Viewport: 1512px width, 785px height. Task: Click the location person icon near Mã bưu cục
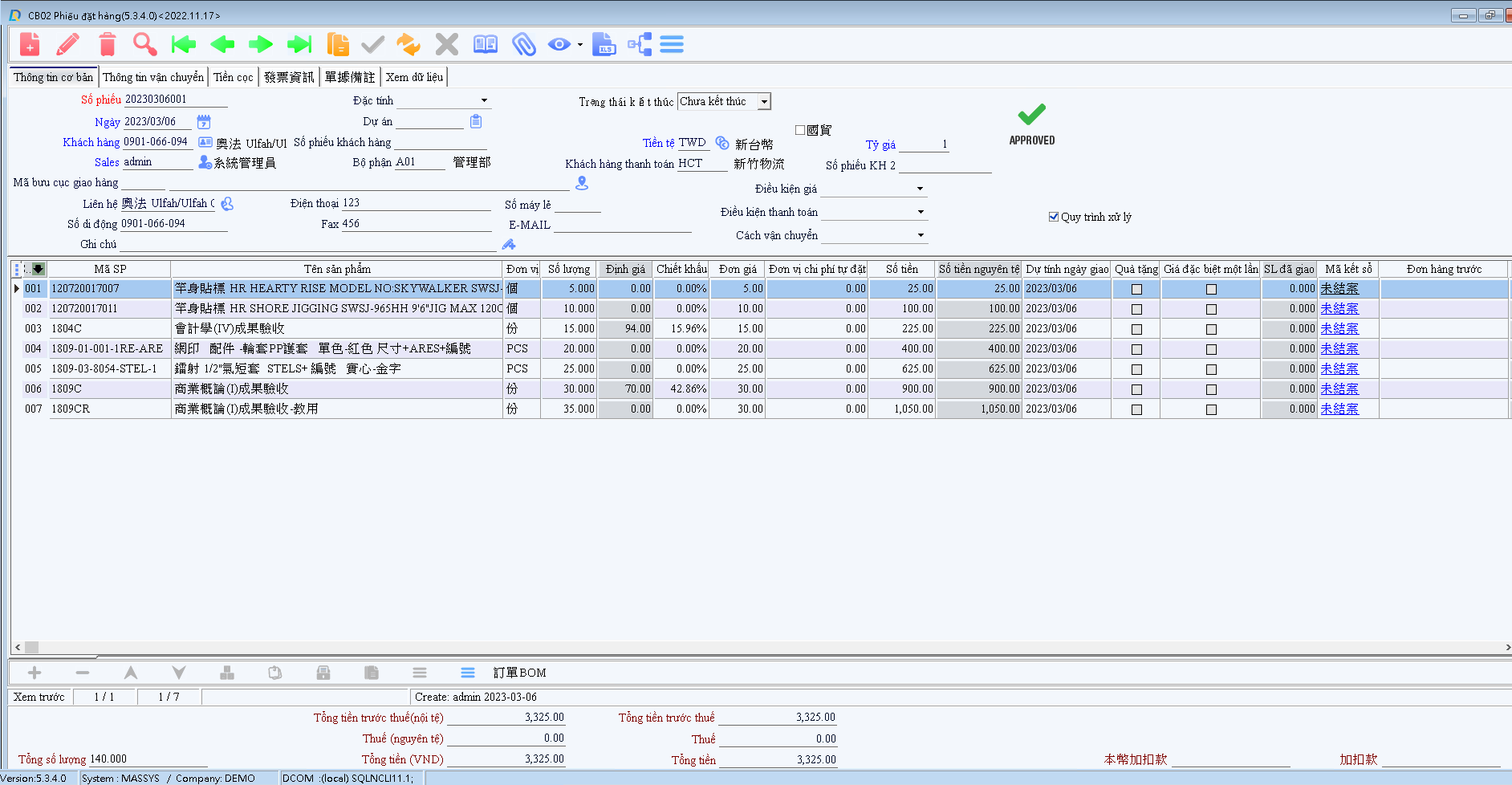(582, 183)
